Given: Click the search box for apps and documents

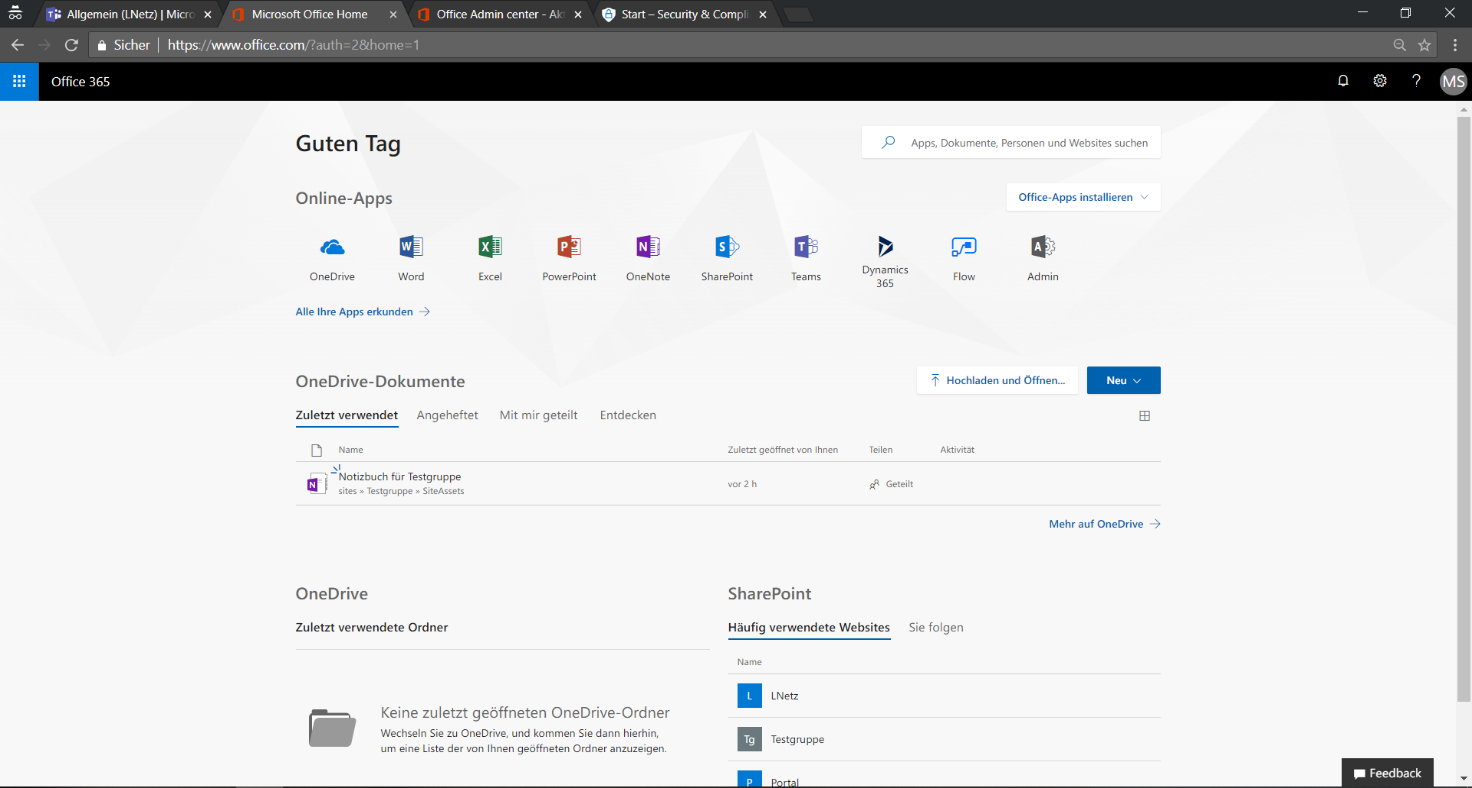Looking at the screenshot, I should click(x=1011, y=143).
